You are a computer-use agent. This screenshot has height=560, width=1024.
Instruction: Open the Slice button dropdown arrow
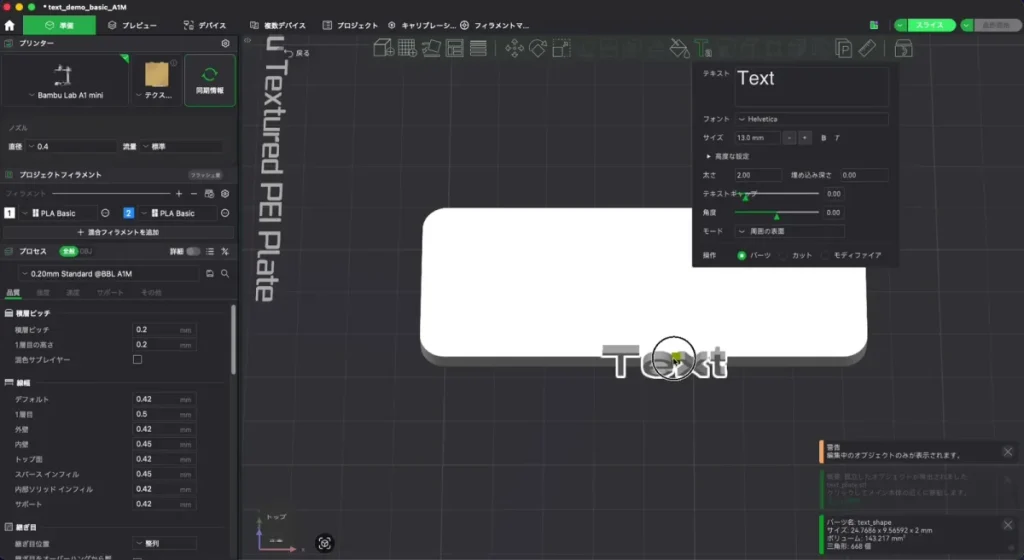click(901, 25)
